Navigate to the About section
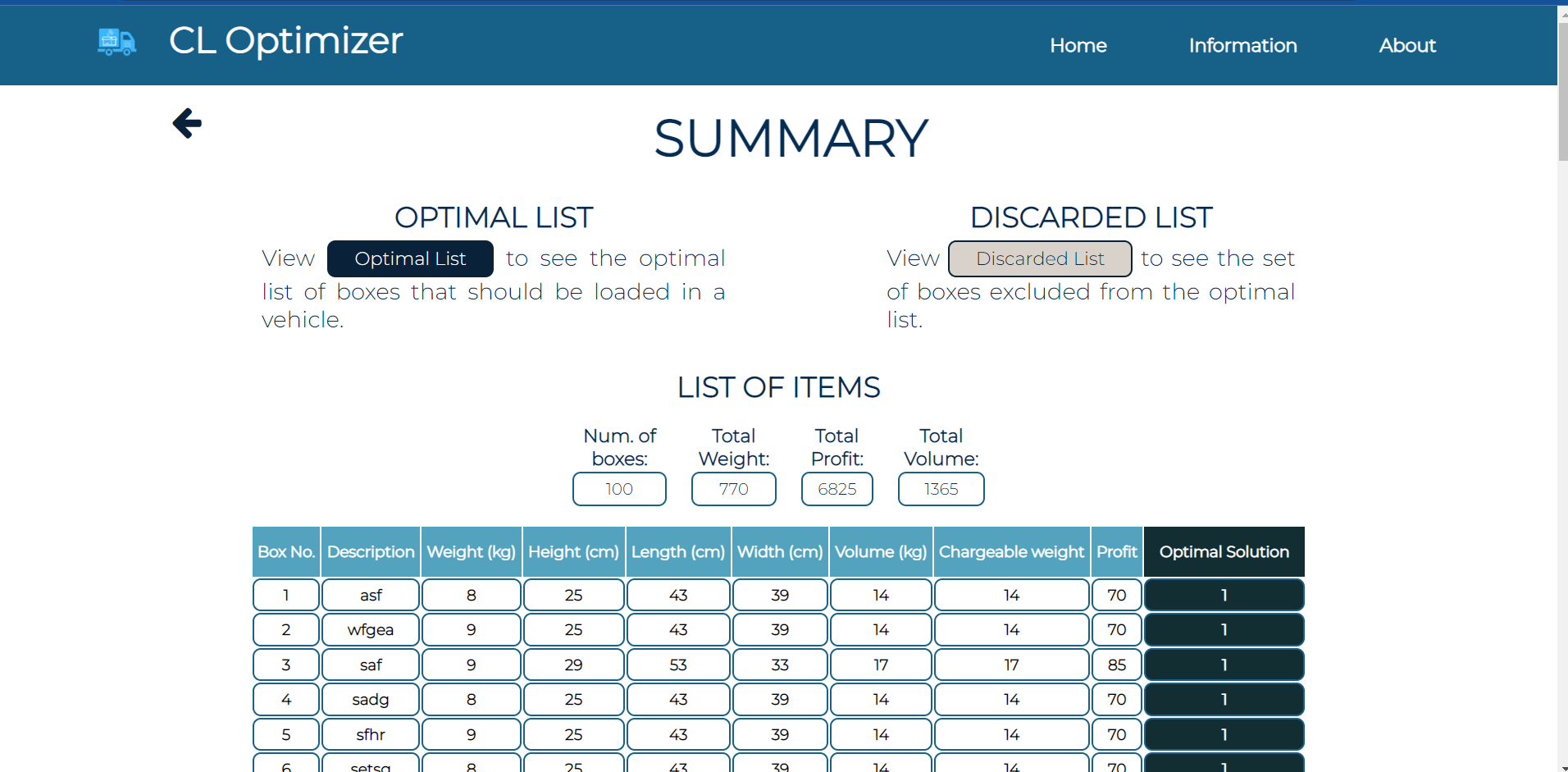The width and height of the screenshot is (1568, 772). pyautogui.click(x=1407, y=45)
